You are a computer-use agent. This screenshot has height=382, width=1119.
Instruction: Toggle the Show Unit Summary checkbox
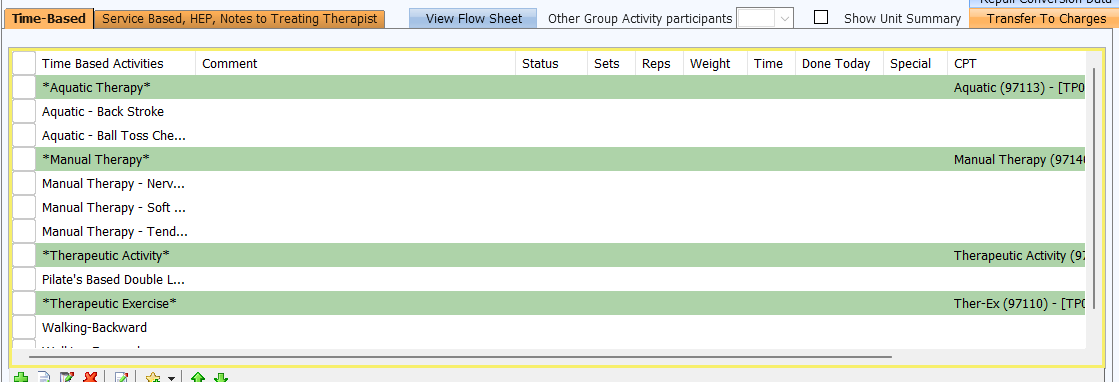pos(821,17)
